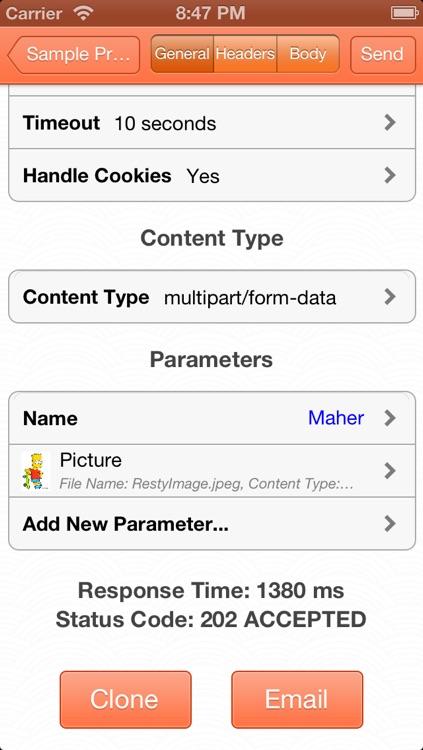The width and height of the screenshot is (423, 750).
Task: Tap the Picture parameter thumbnail image
Action: click(36, 471)
